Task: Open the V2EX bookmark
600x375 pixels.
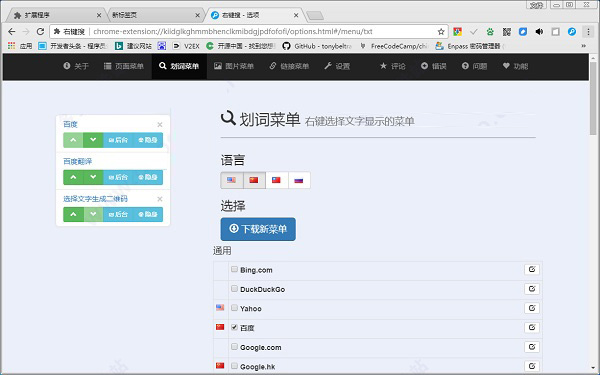Action: [x=186, y=46]
